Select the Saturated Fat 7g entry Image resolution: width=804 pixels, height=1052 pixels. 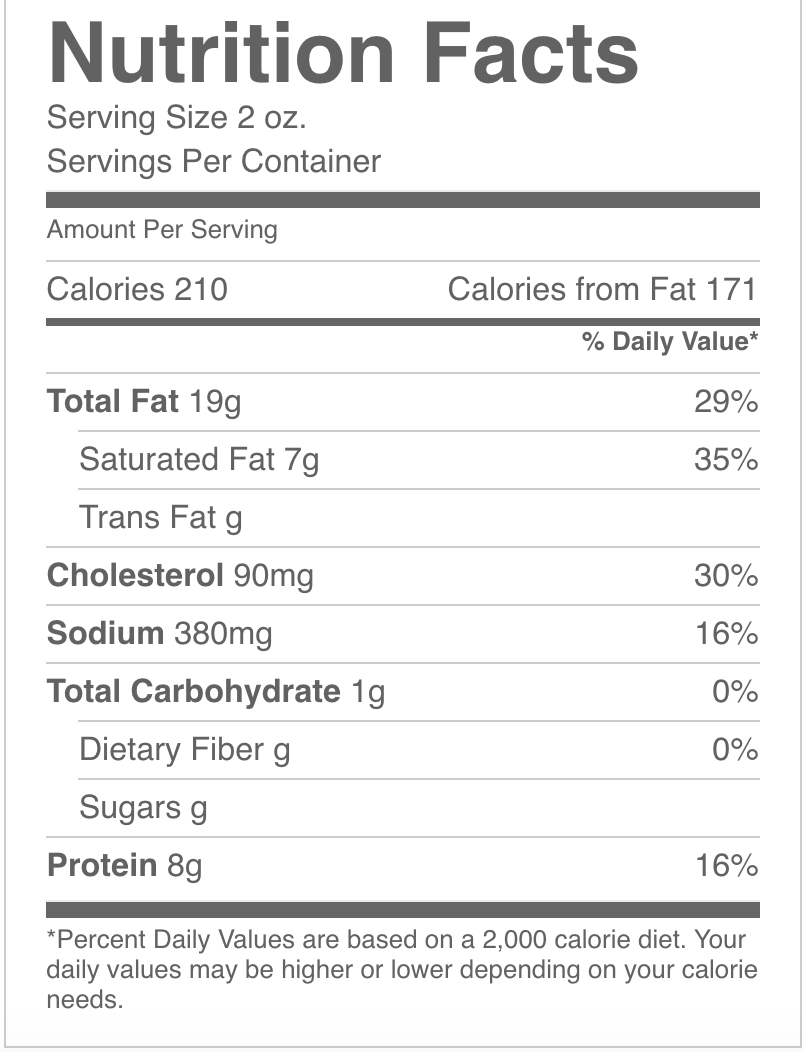pos(199,460)
